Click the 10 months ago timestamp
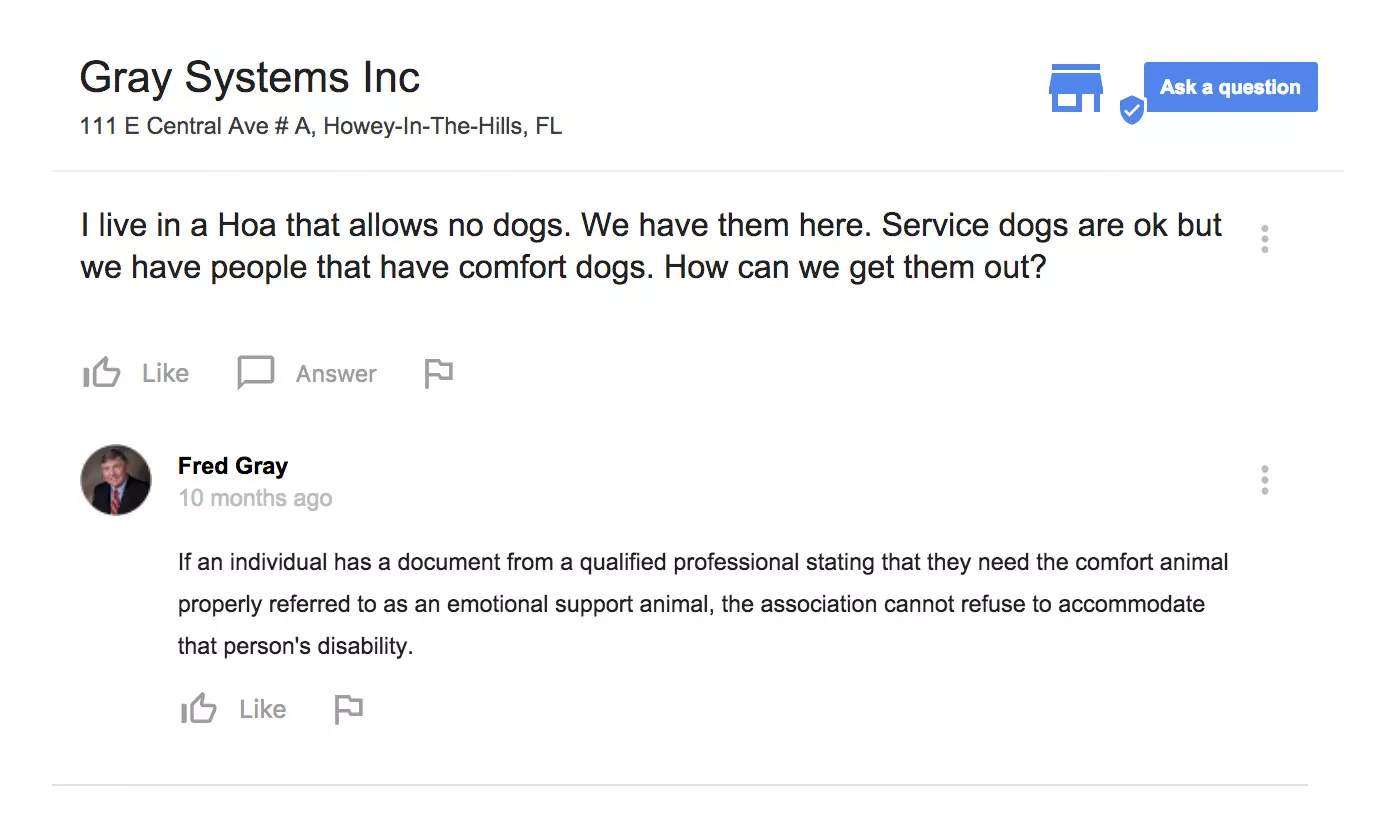Viewport: 1390px width, 834px height. tap(255, 498)
